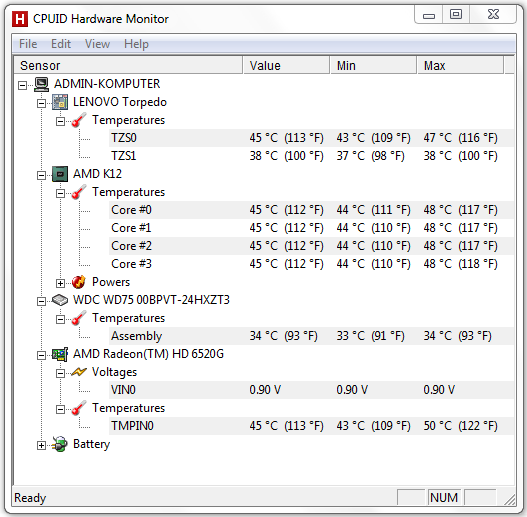This screenshot has width=527, height=517.
Task: Select the VIN0 voltage row
Action: tap(311, 390)
